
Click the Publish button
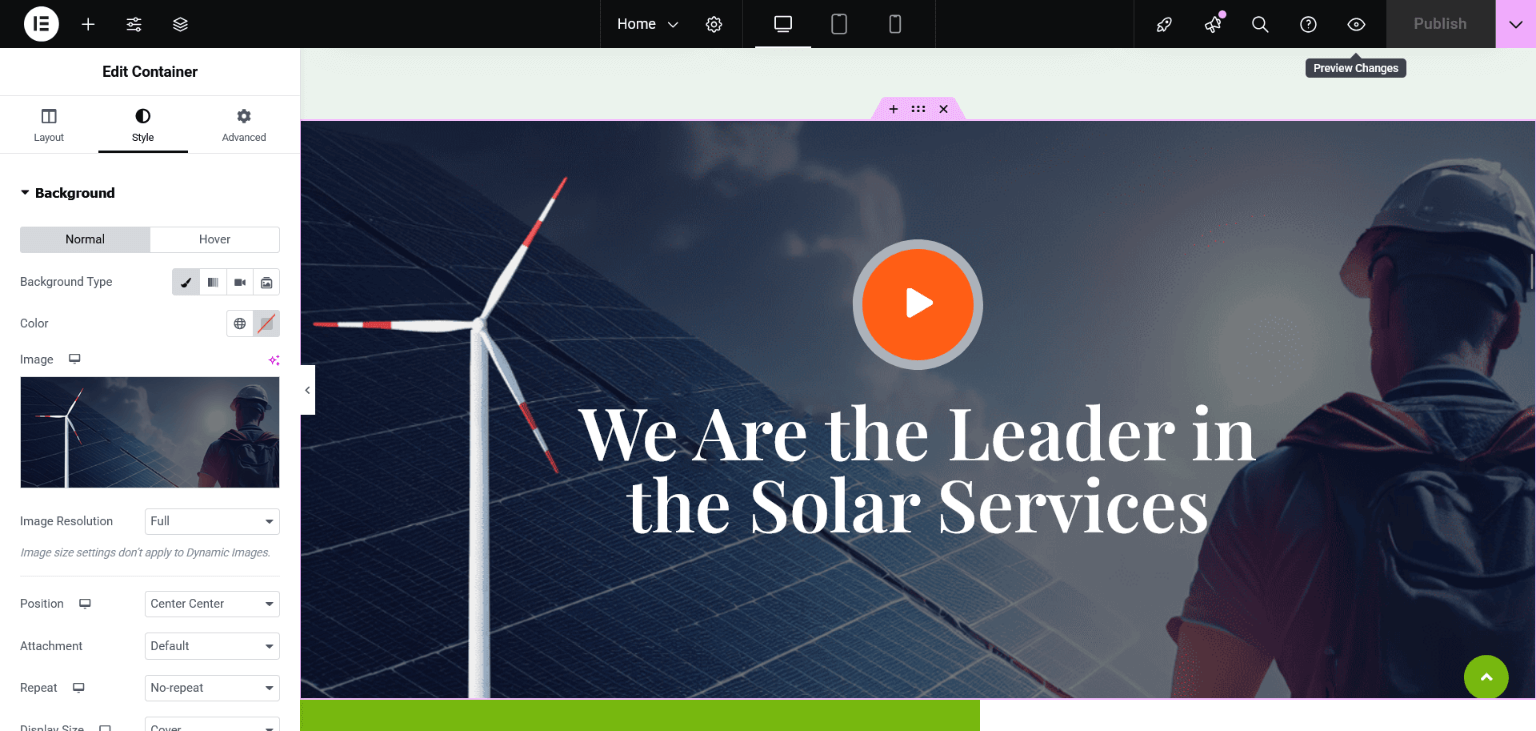(1440, 24)
